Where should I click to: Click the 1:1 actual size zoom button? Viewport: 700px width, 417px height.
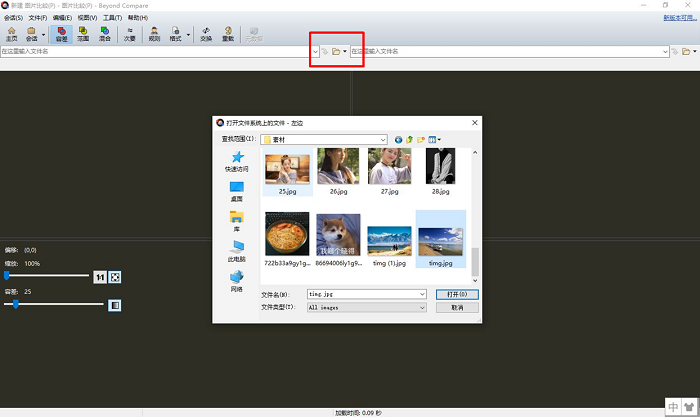coord(100,277)
